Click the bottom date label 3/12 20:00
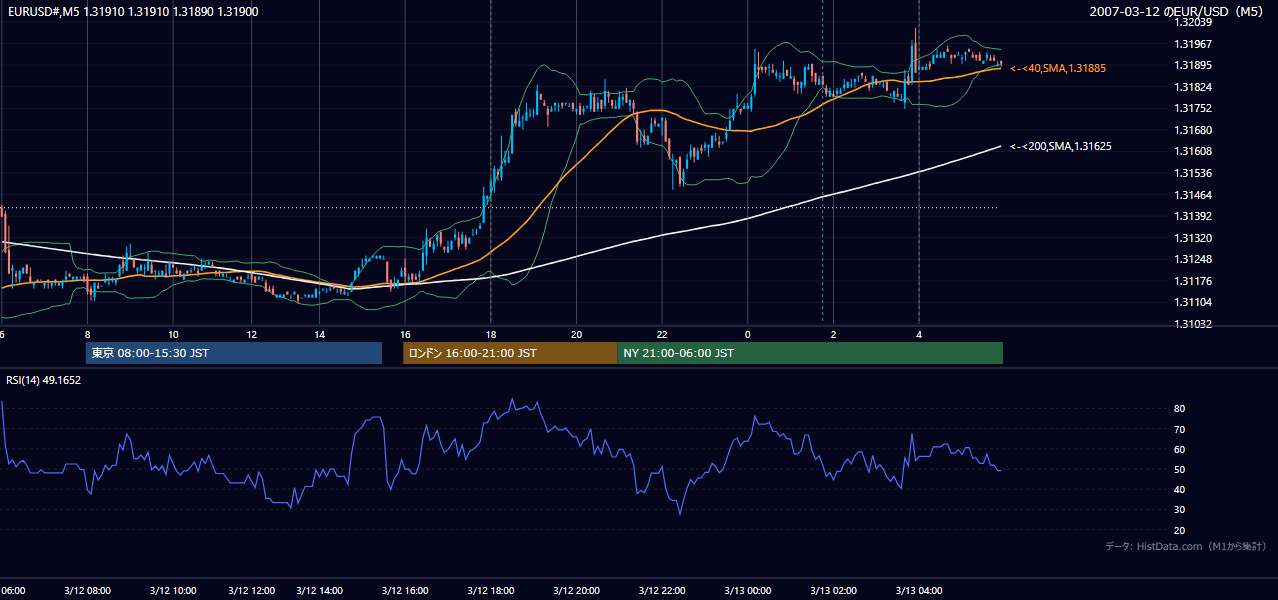The height and width of the screenshot is (600, 1278). 577,590
